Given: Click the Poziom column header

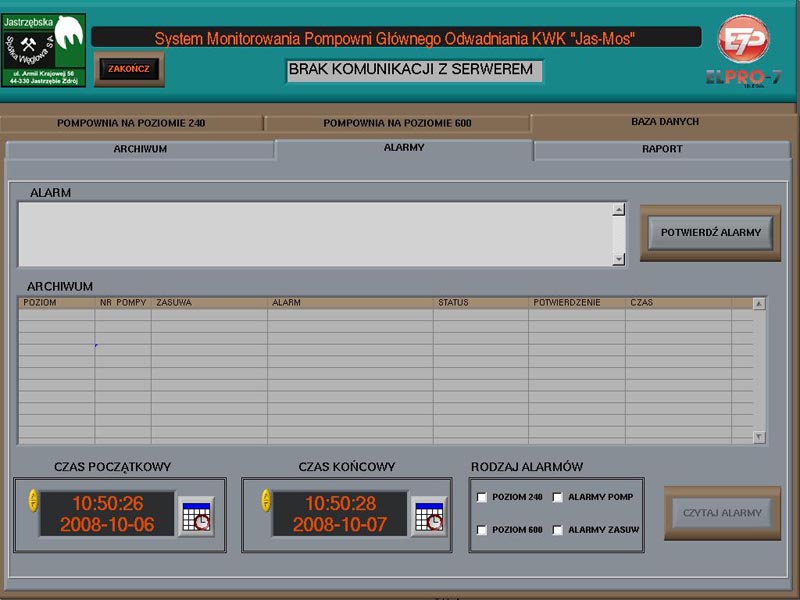Looking at the screenshot, I should 57,303.
